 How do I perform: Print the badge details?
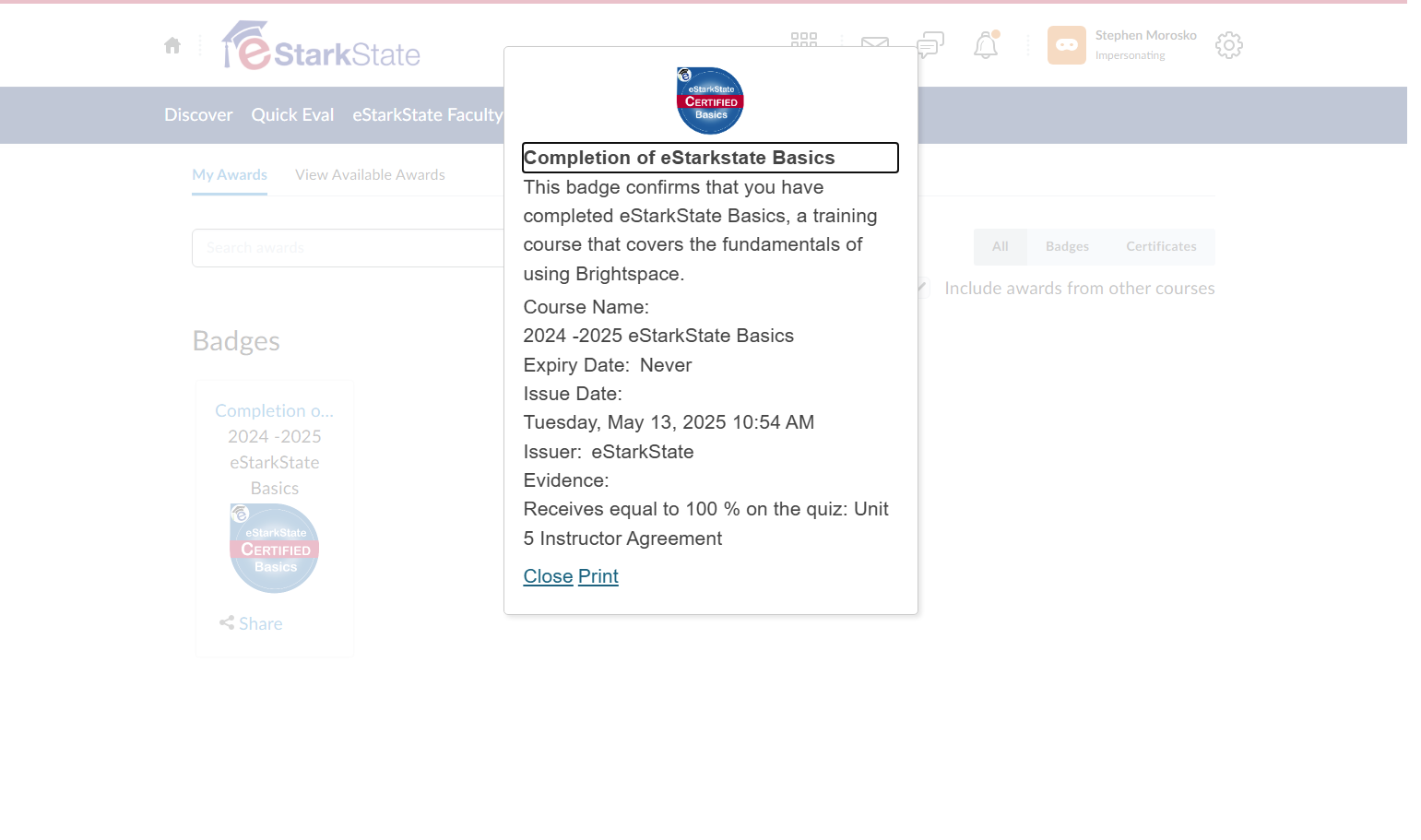[598, 576]
